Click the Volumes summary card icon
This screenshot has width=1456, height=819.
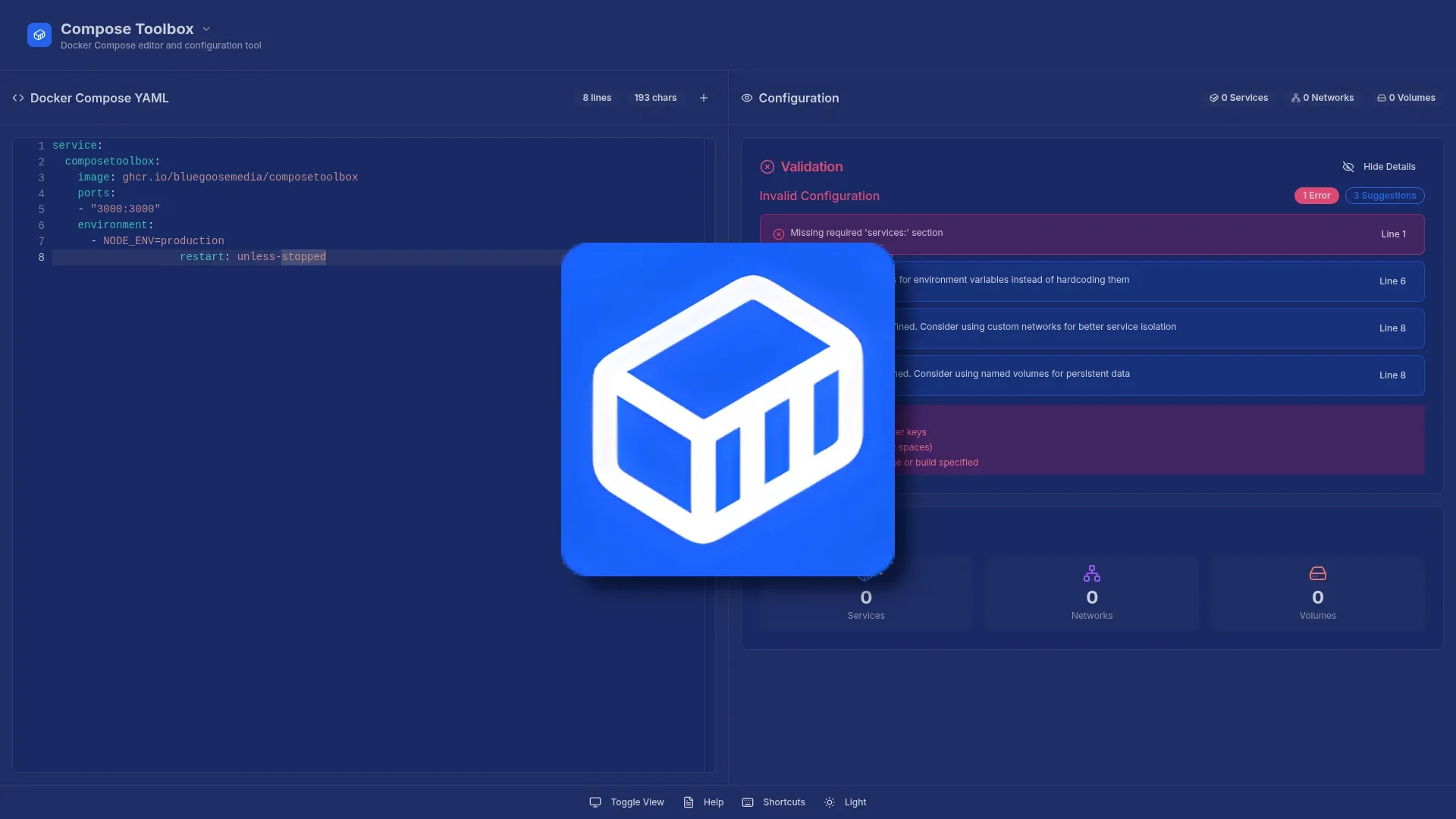coord(1318,573)
